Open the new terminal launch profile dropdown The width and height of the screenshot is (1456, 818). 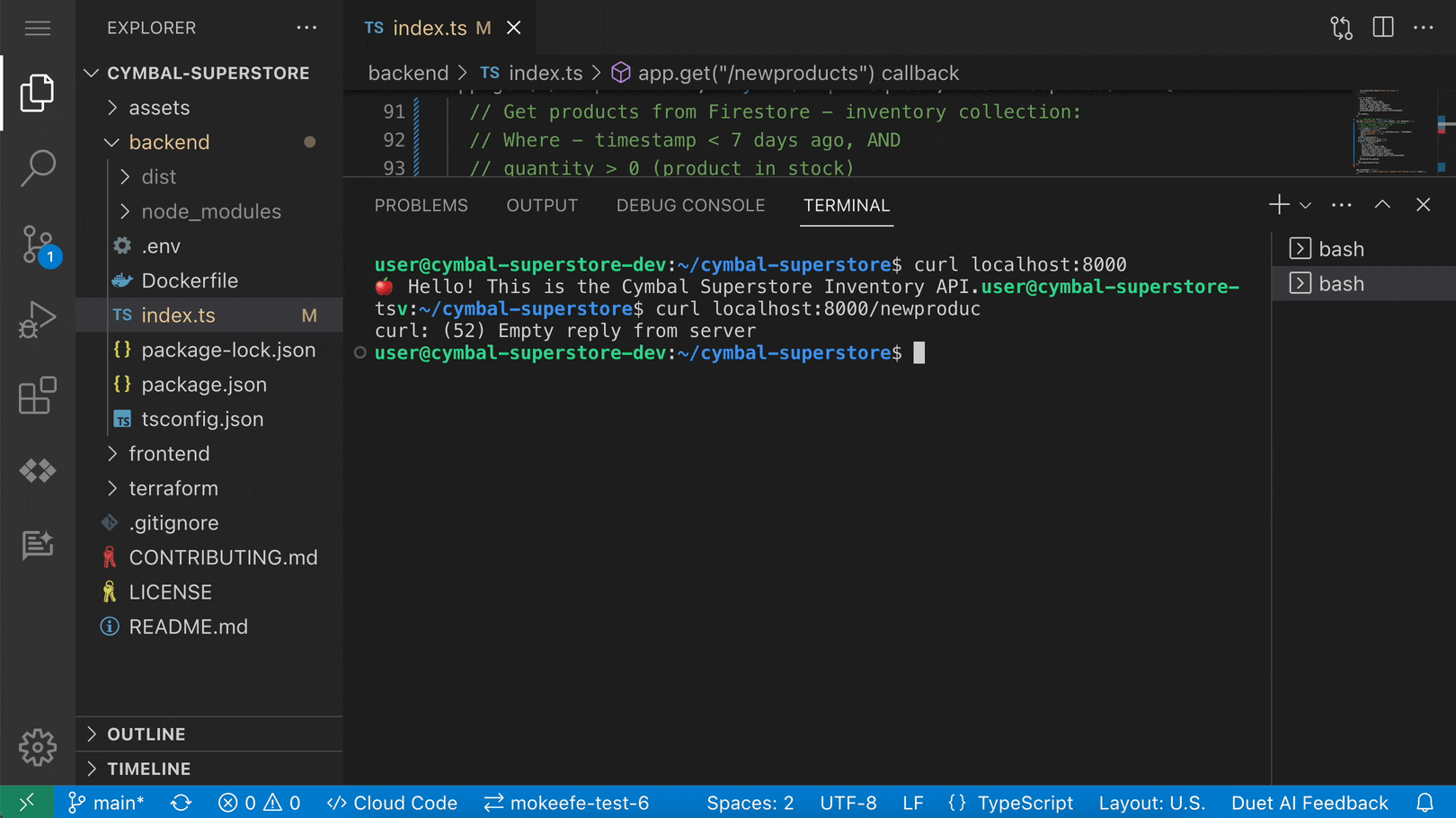[1306, 206]
